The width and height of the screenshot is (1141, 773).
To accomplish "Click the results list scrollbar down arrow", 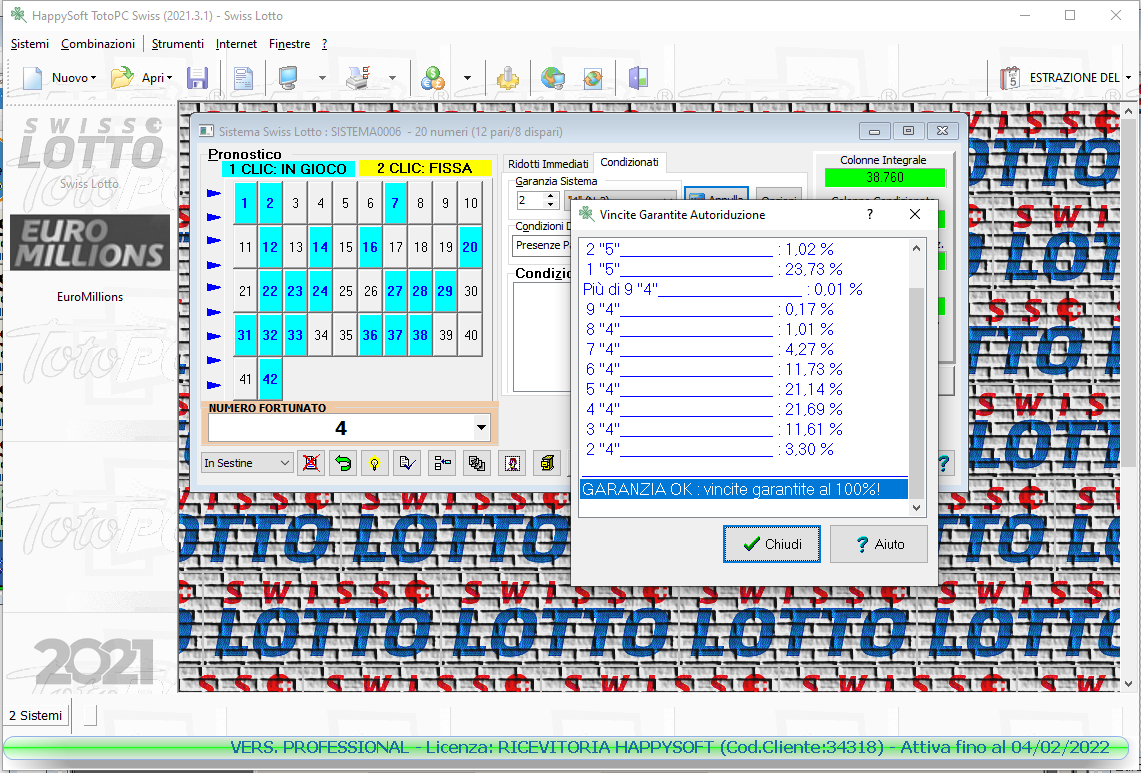I will tap(916, 508).
